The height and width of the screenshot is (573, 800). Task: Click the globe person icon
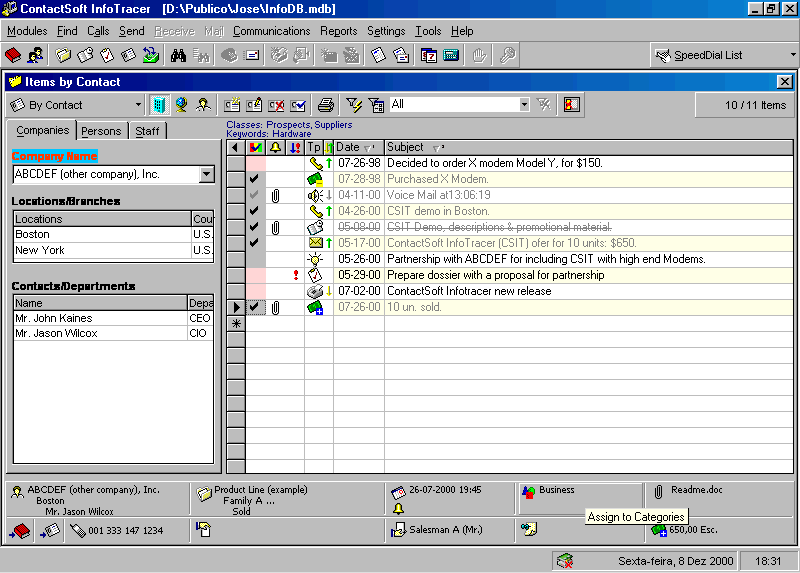click(x=181, y=105)
